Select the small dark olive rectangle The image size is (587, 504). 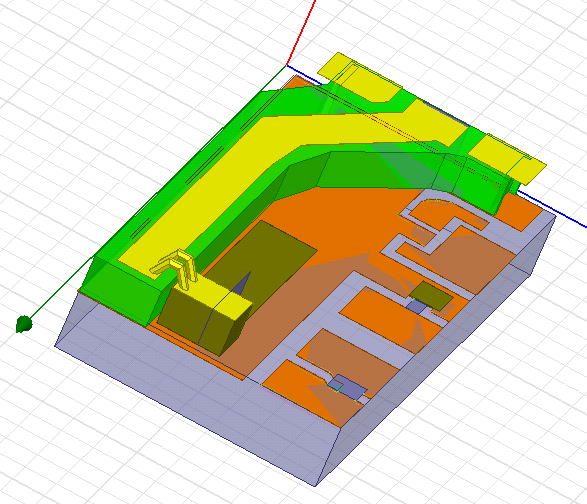[x=431, y=295]
